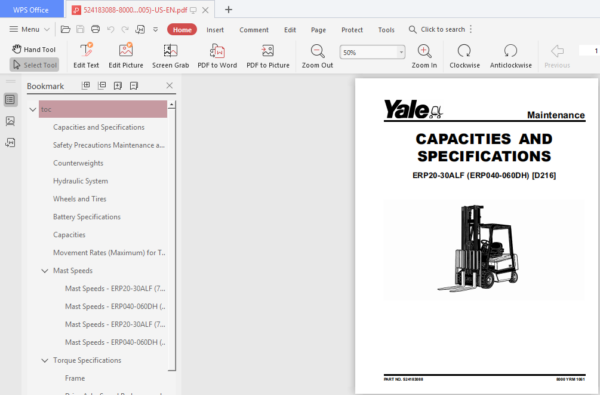Click the Redo arrow icon
600x395 pixels.
point(125,29)
